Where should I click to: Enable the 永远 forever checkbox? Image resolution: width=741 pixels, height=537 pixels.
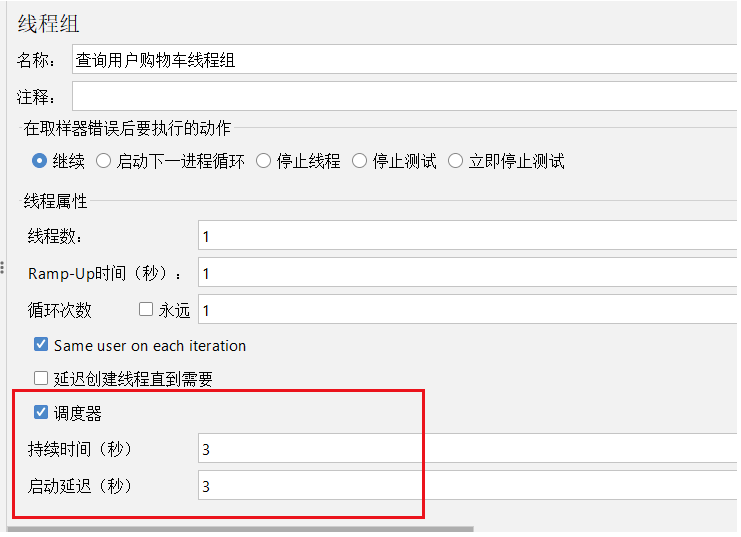(x=146, y=309)
